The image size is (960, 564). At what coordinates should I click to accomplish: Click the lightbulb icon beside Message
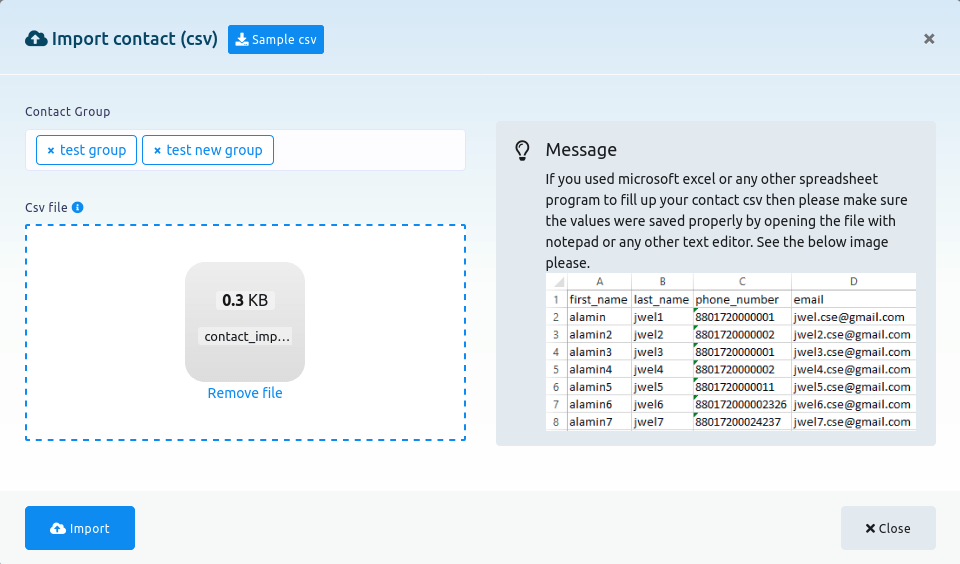pyautogui.click(x=522, y=150)
